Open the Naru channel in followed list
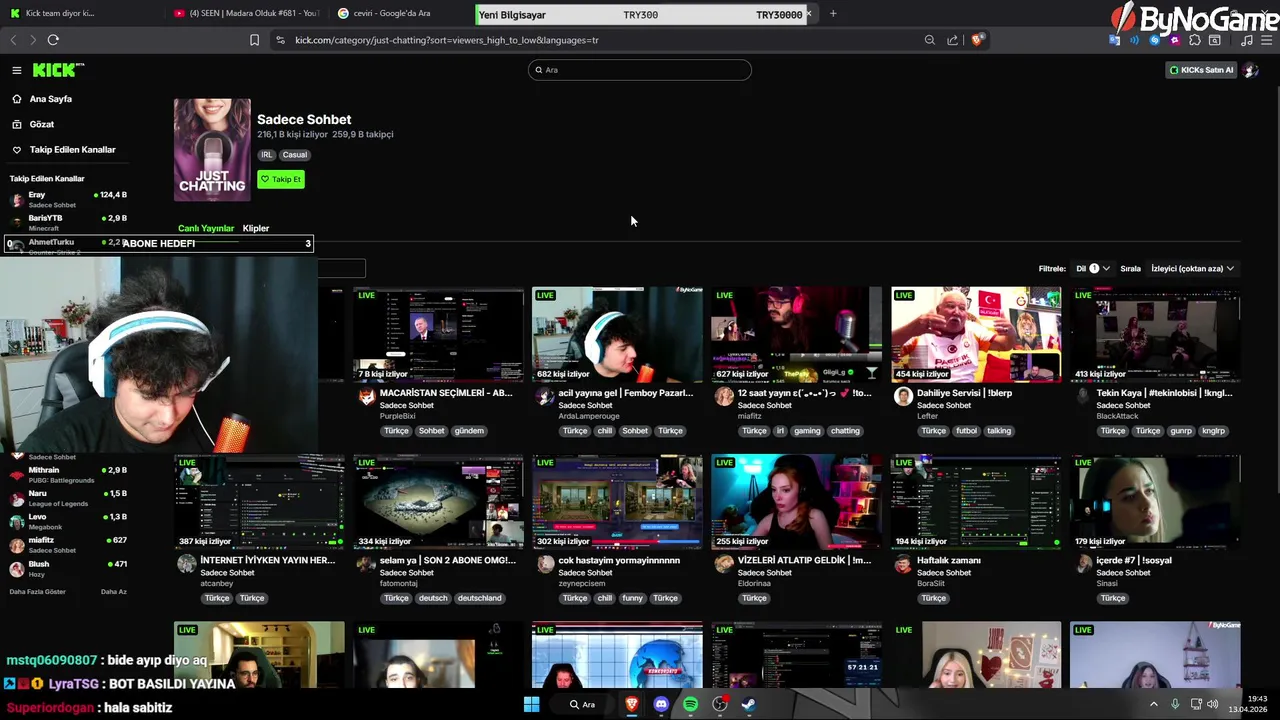1280x720 pixels. pos(68,498)
